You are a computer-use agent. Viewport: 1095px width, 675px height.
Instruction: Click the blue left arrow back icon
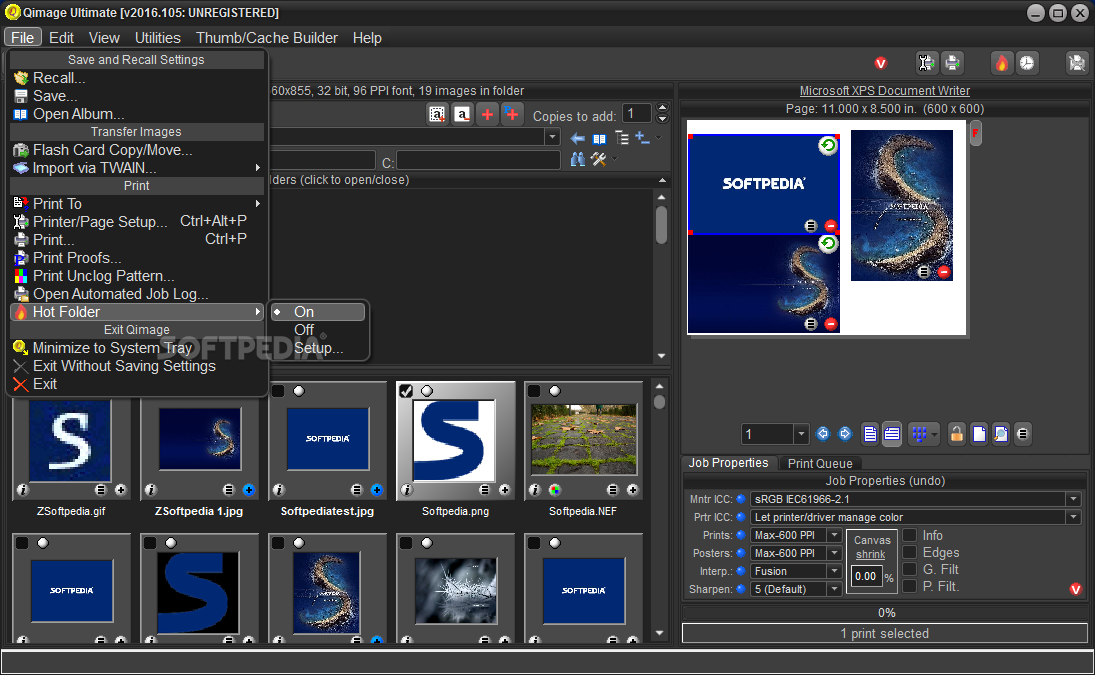coord(578,138)
